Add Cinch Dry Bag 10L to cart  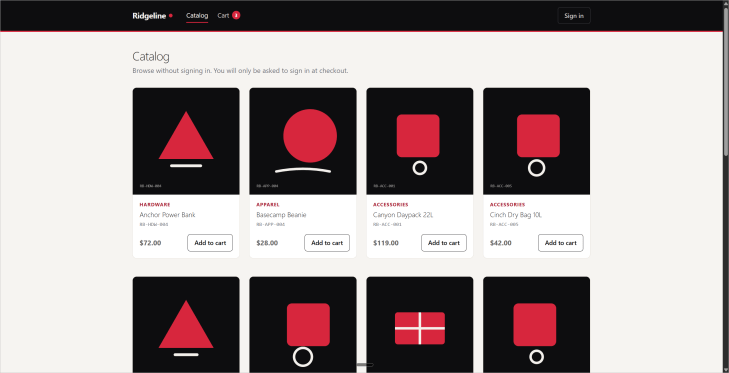click(561, 243)
